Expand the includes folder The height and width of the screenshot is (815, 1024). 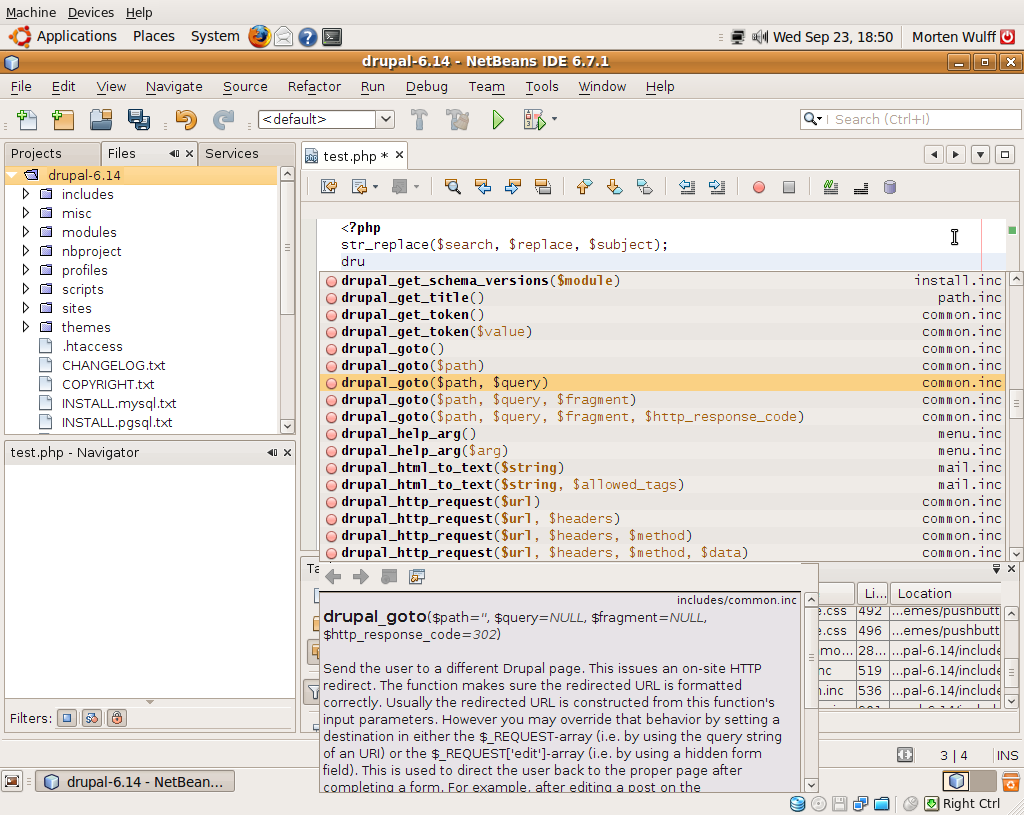25,194
